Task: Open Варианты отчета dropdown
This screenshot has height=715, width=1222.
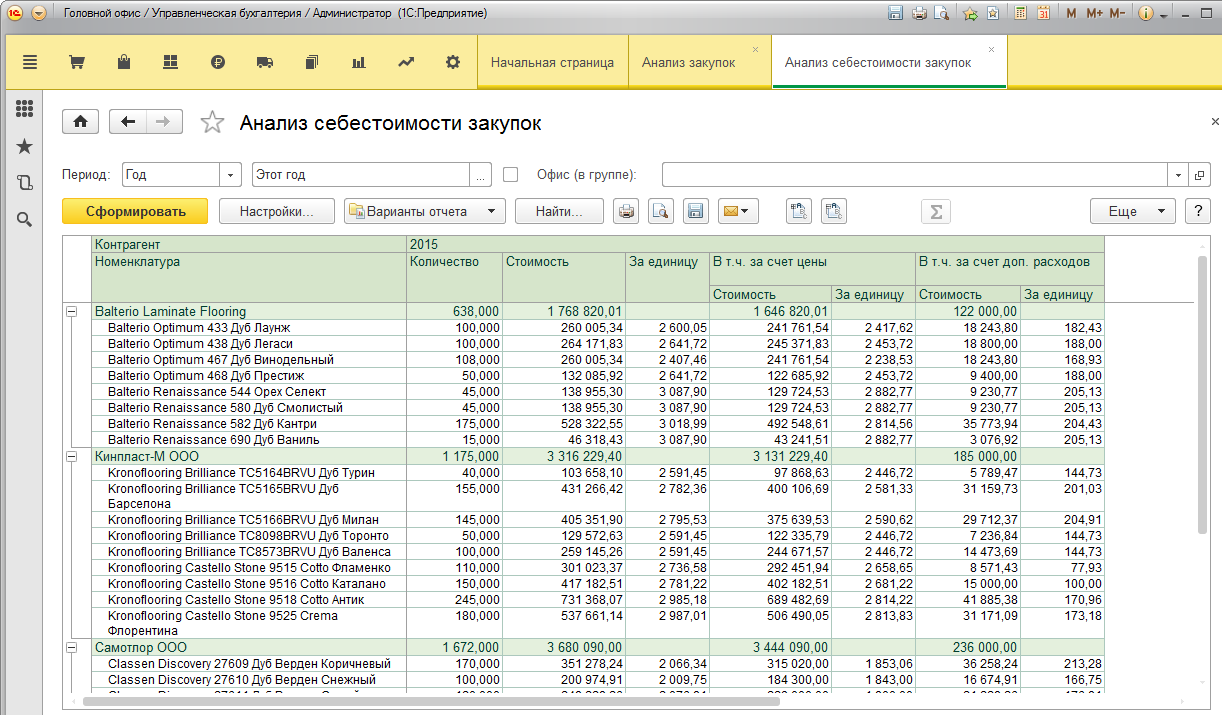Action: pyautogui.click(x=425, y=211)
